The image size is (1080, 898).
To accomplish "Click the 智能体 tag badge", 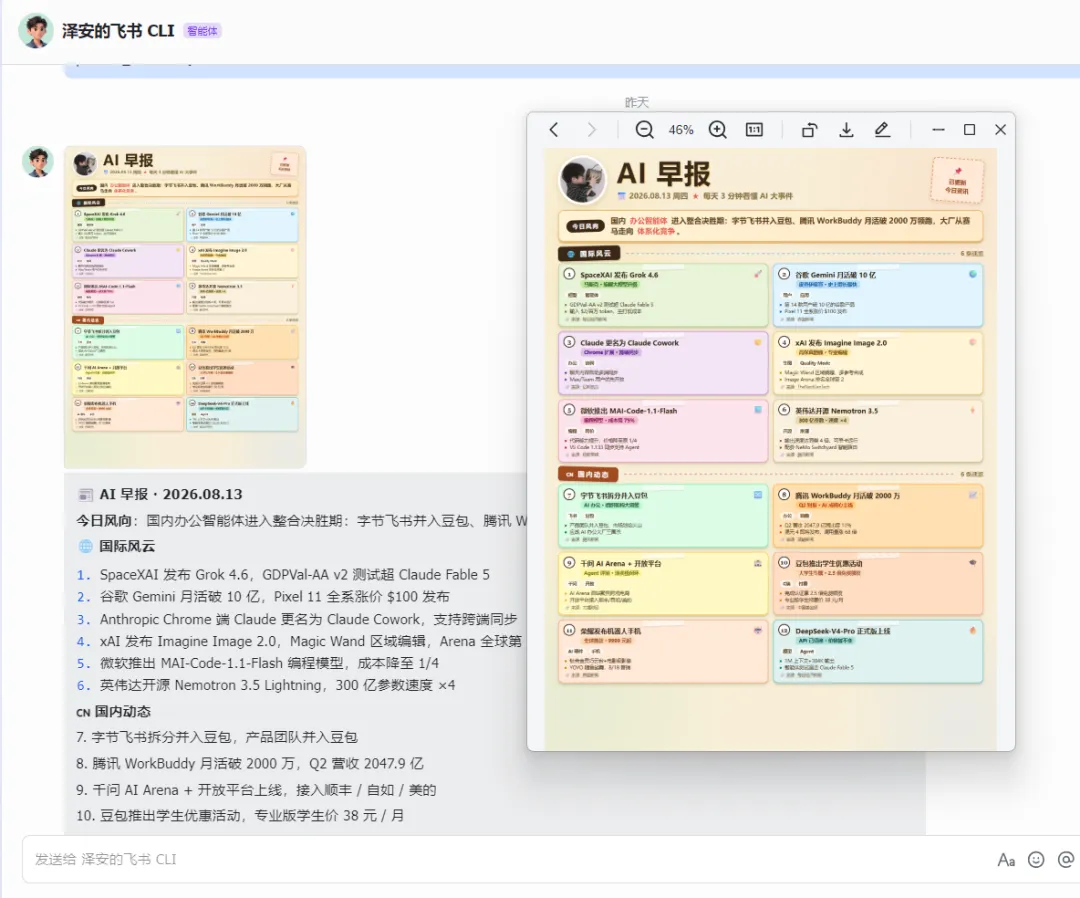I will [x=202, y=31].
